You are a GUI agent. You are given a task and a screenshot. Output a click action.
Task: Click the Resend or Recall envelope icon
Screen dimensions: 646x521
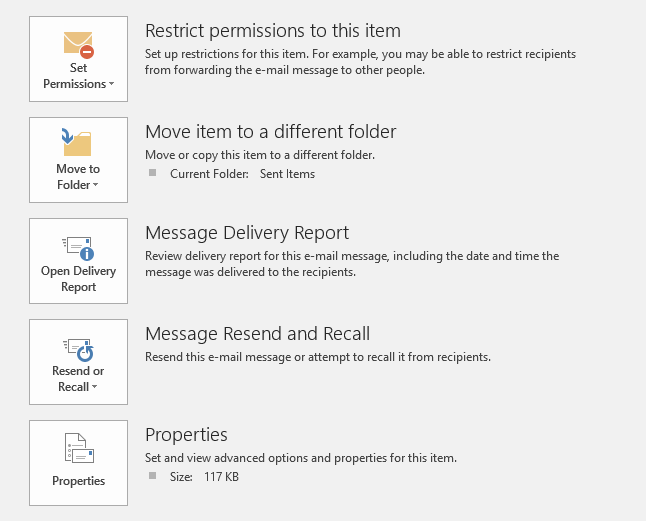point(78,348)
